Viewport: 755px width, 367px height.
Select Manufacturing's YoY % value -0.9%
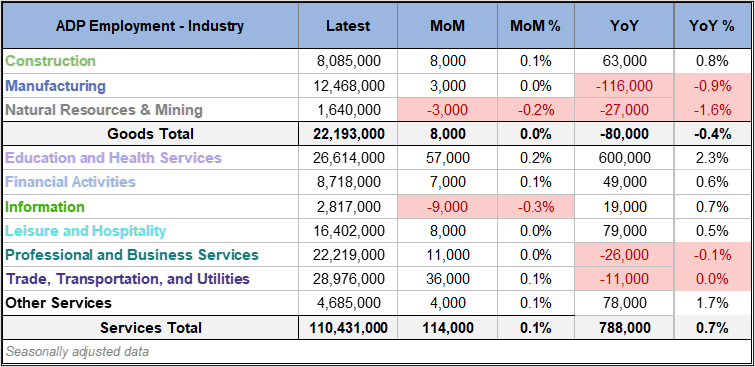pyautogui.click(x=712, y=86)
